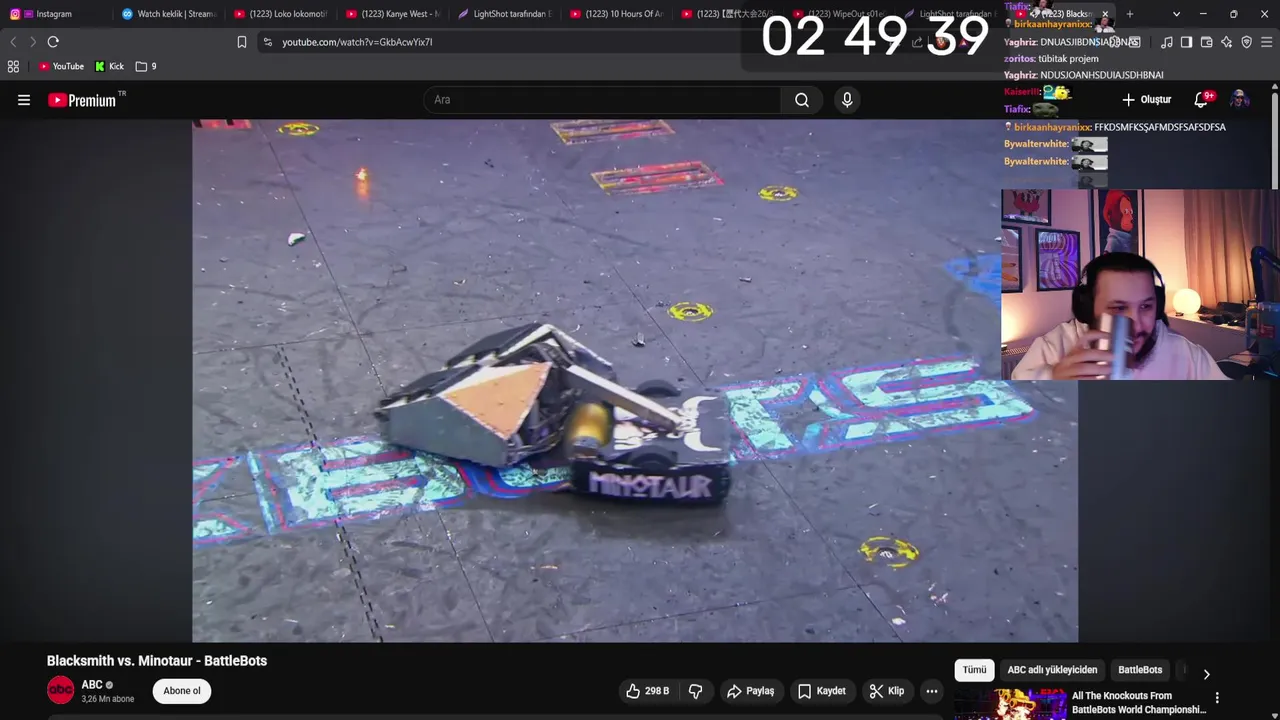1280x720 pixels.
Task: Expand the browser tab list dropdown
Action: (x=1176, y=14)
